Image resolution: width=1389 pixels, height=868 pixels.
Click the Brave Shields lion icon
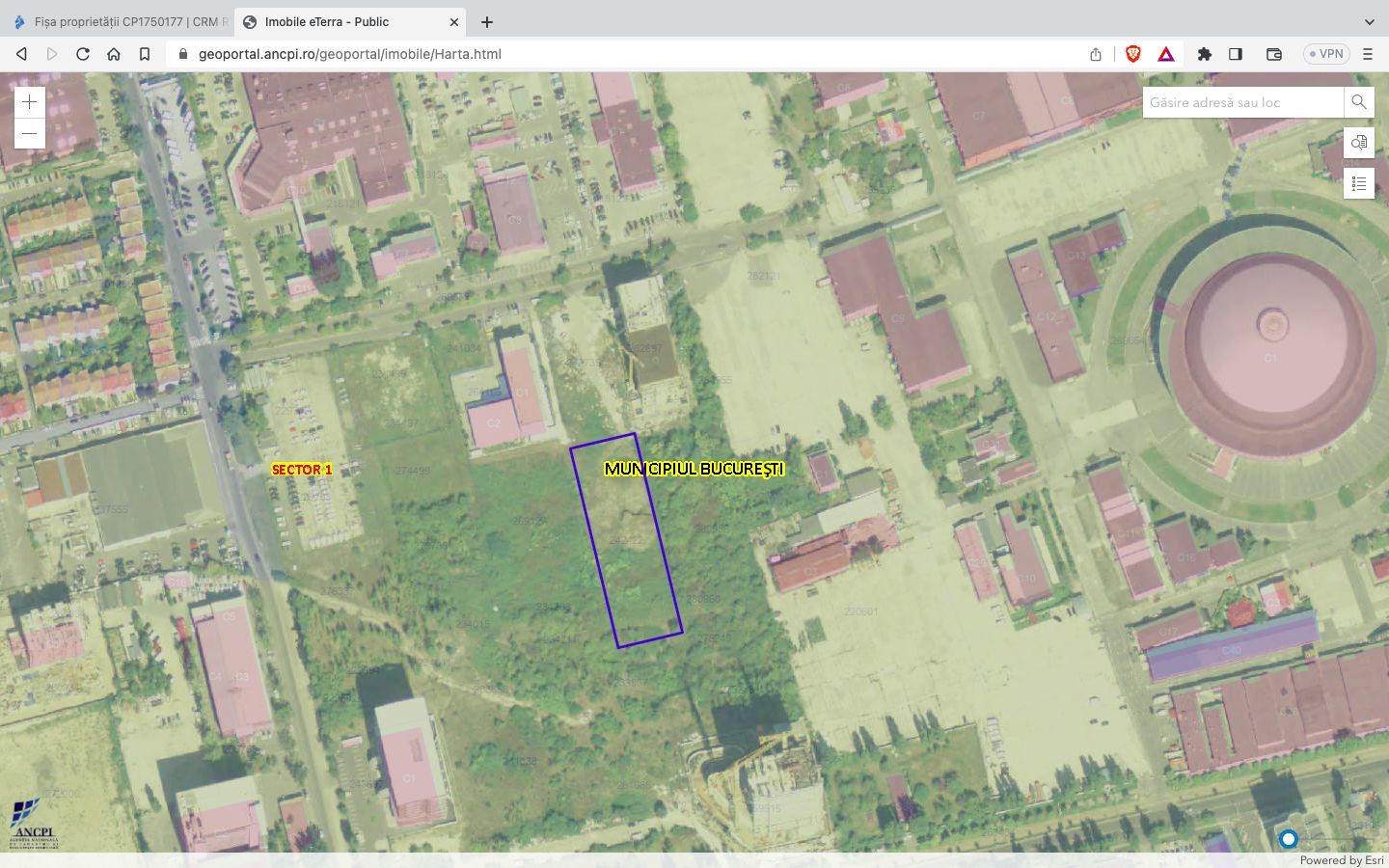(x=1132, y=54)
